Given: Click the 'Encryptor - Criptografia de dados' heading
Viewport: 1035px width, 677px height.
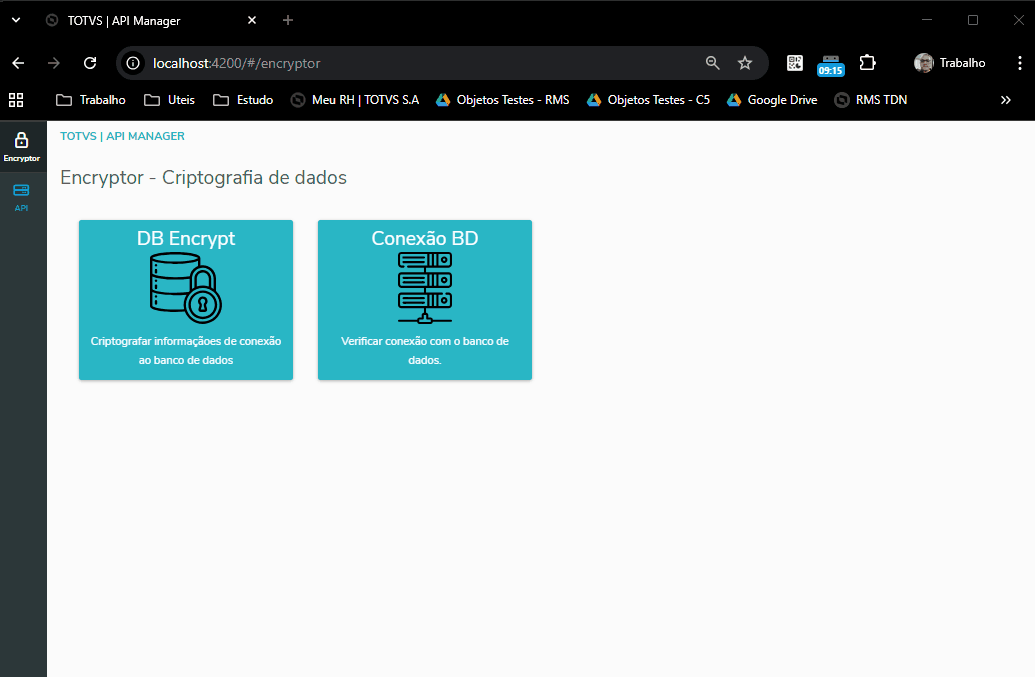Looking at the screenshot, I should 203,177.
